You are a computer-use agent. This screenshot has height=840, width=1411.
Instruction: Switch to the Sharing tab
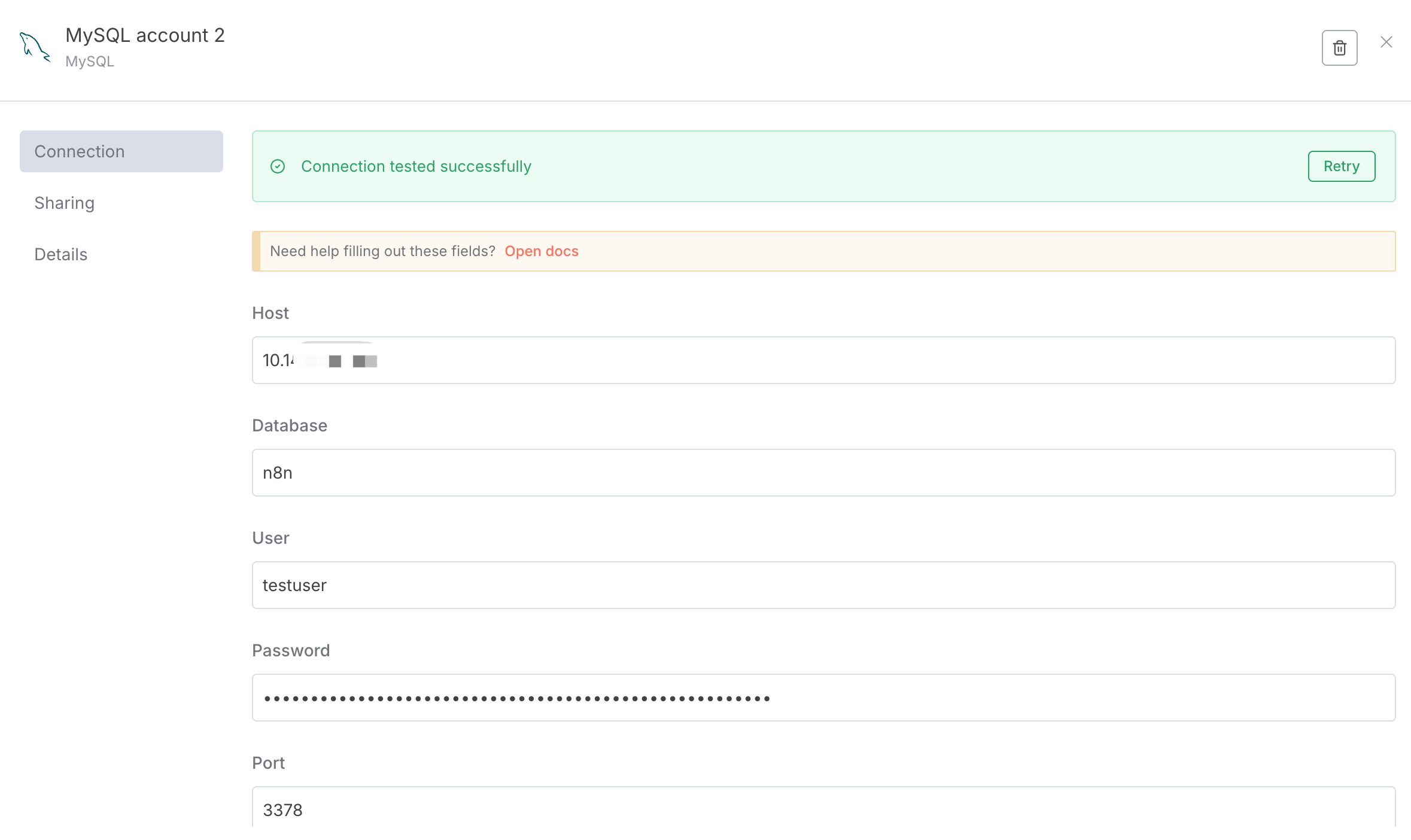[x=65, y=203]
